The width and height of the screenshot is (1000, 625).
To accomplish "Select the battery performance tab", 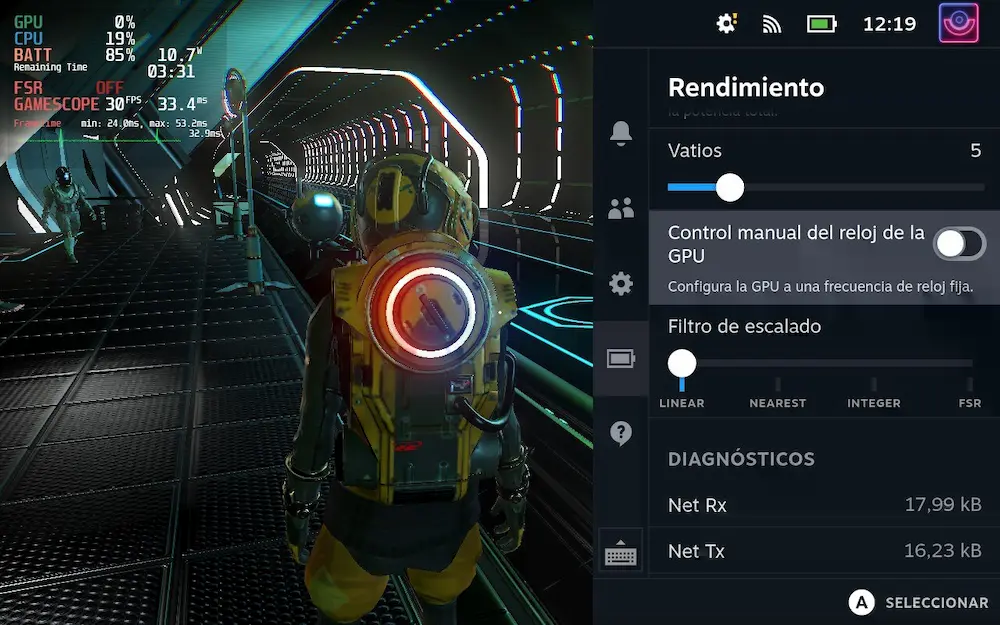I will coord(621,358).
